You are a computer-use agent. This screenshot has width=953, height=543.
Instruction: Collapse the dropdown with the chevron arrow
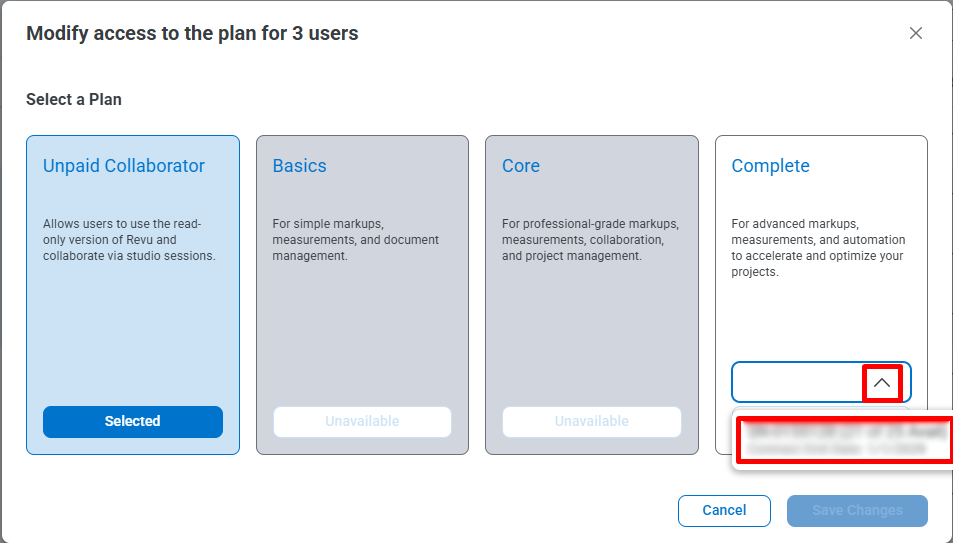tap(881, 382)
